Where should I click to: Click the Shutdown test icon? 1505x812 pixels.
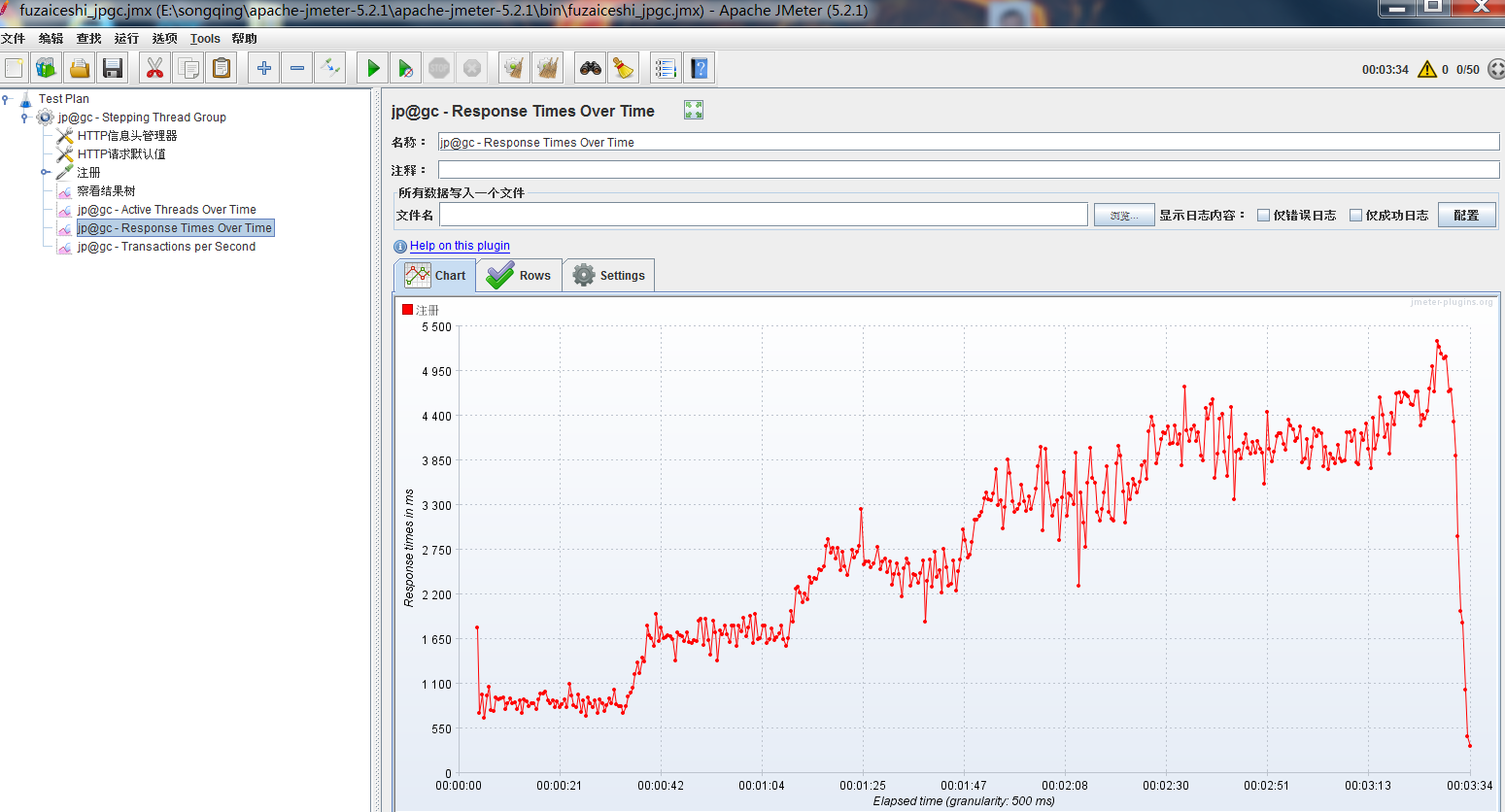[472, 68]
